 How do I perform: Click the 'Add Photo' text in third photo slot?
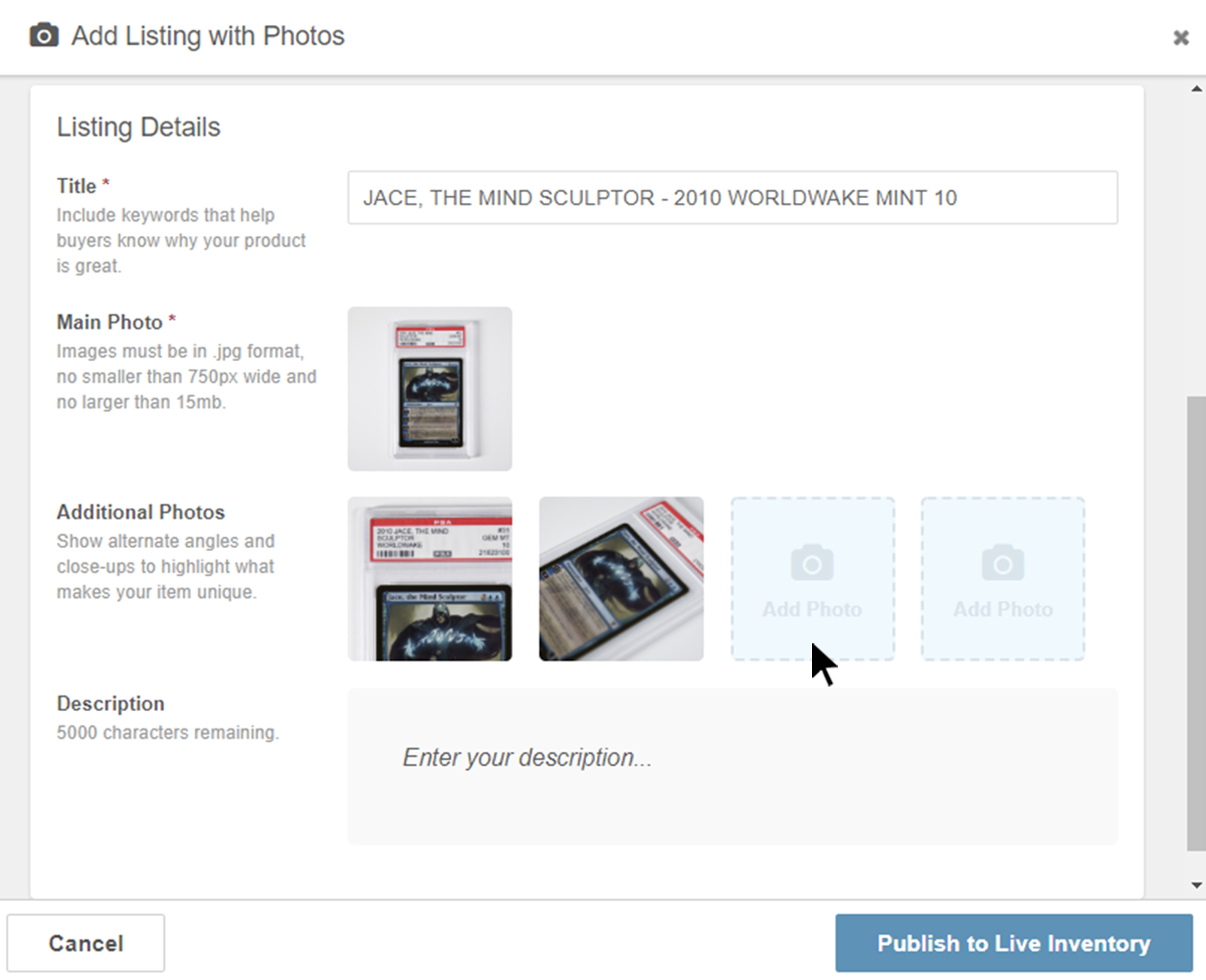click(812, 610)
